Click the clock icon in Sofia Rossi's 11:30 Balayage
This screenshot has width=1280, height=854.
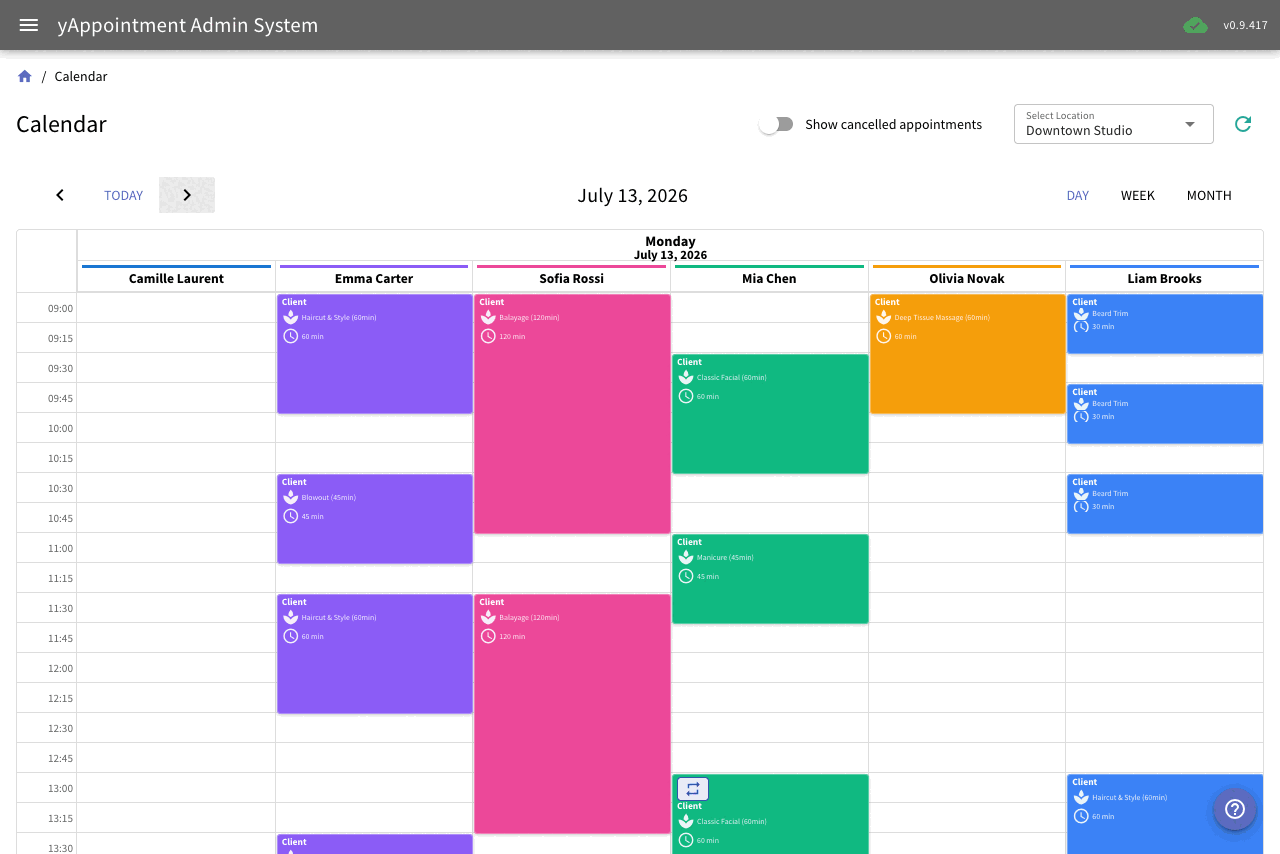tap(488, 636)
